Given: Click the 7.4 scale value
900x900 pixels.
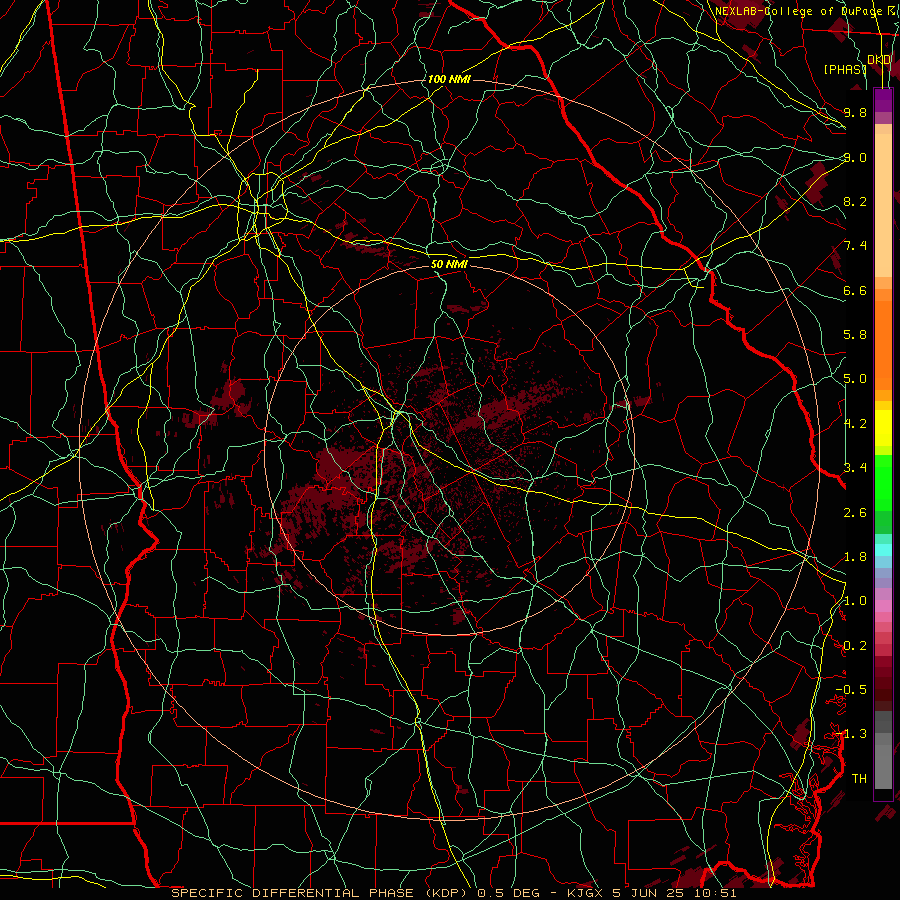Looking at the screenshot, I should pyautogui.click(x=855, y=246).
